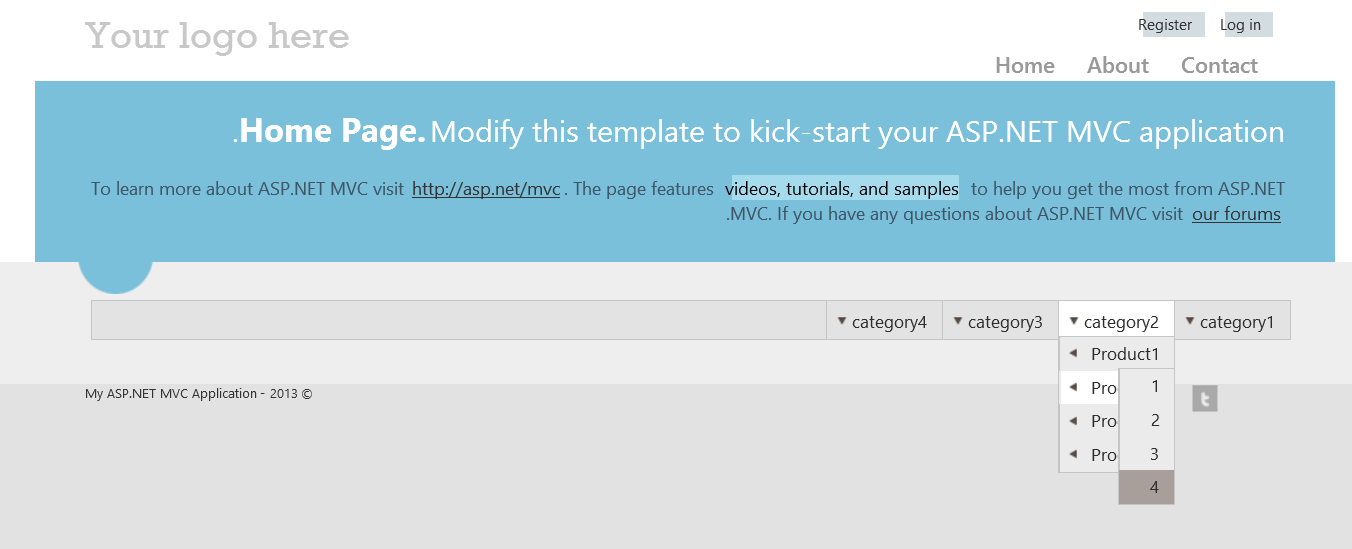Expand the Product1 submenu
Viewport: 1352px width, 549px height.
click(x=1124, y=354)
